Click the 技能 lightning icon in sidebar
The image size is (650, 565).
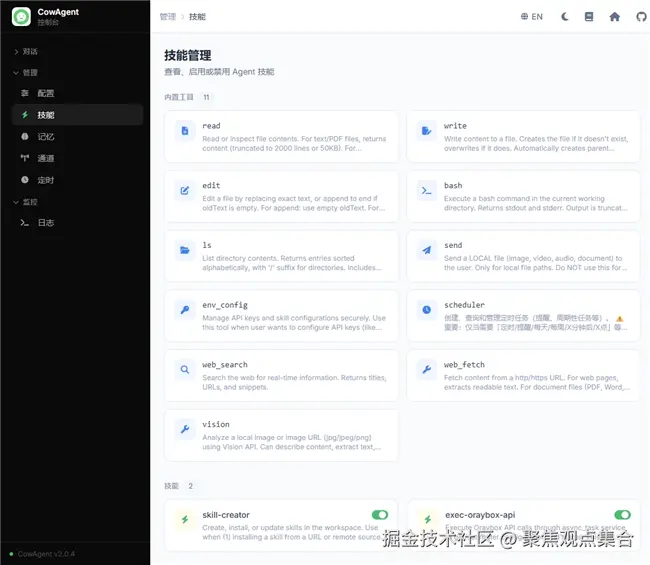coord(25,115)
